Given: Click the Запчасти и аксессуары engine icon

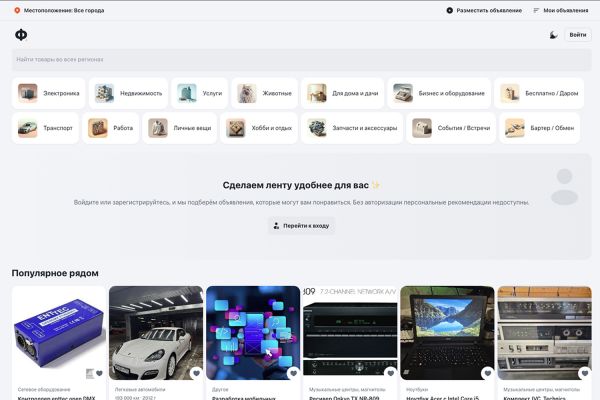Looking at the screenshot, I should [317, 128].
